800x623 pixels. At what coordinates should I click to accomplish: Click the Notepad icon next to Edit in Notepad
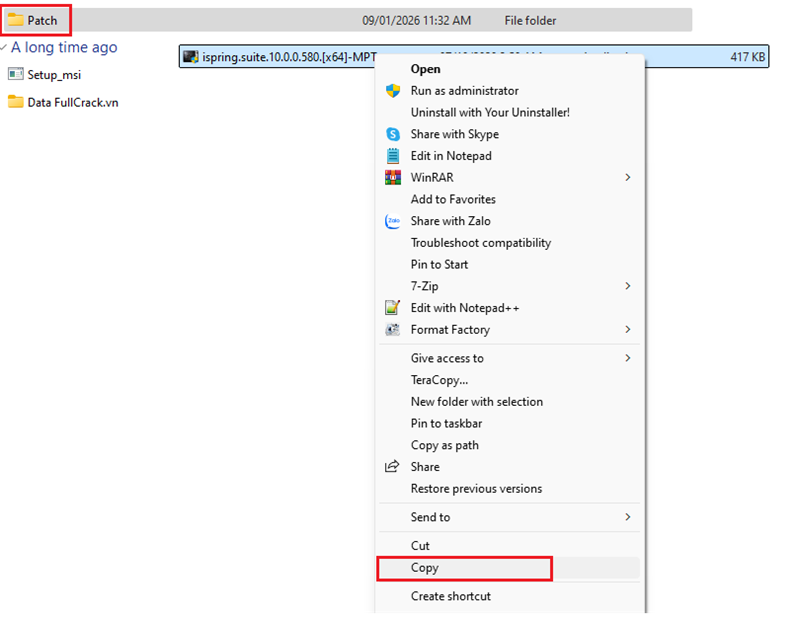point(392,156)
